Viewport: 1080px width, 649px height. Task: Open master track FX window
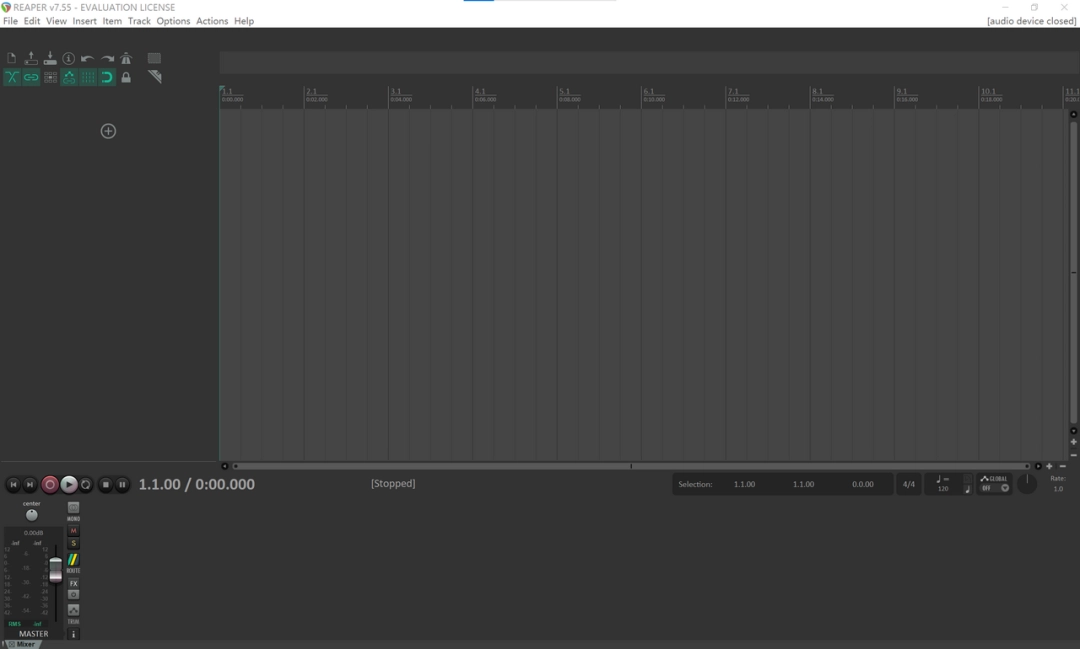click(73, 583)
